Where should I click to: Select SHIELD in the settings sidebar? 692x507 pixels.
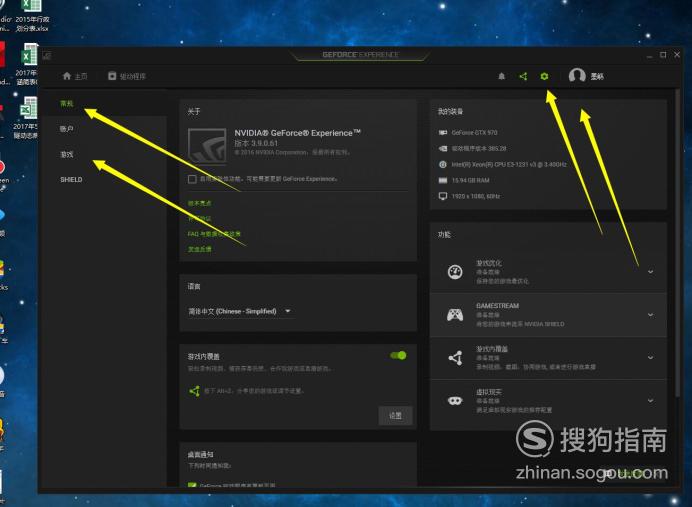(71, 180)
